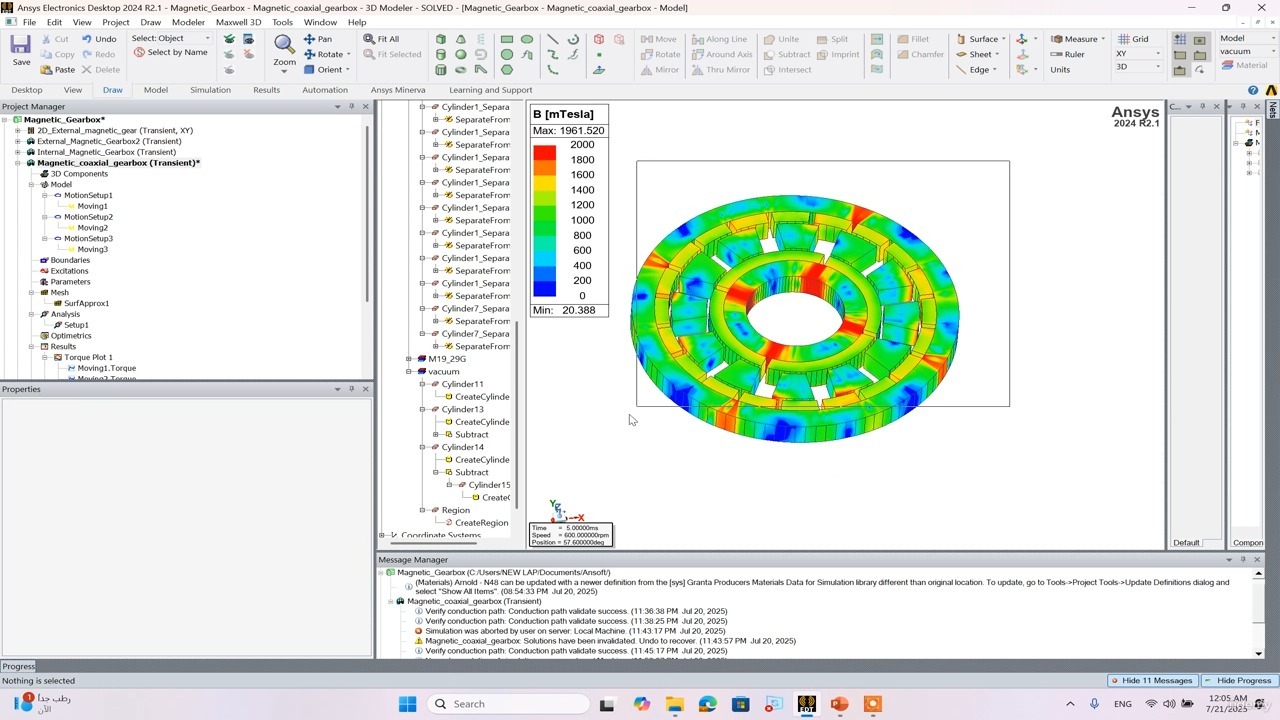Image resolution: width=1280 pixels, height=720 pixels.
Task: Click the Default tab in right panel
Action: [x=1186, y=542]
